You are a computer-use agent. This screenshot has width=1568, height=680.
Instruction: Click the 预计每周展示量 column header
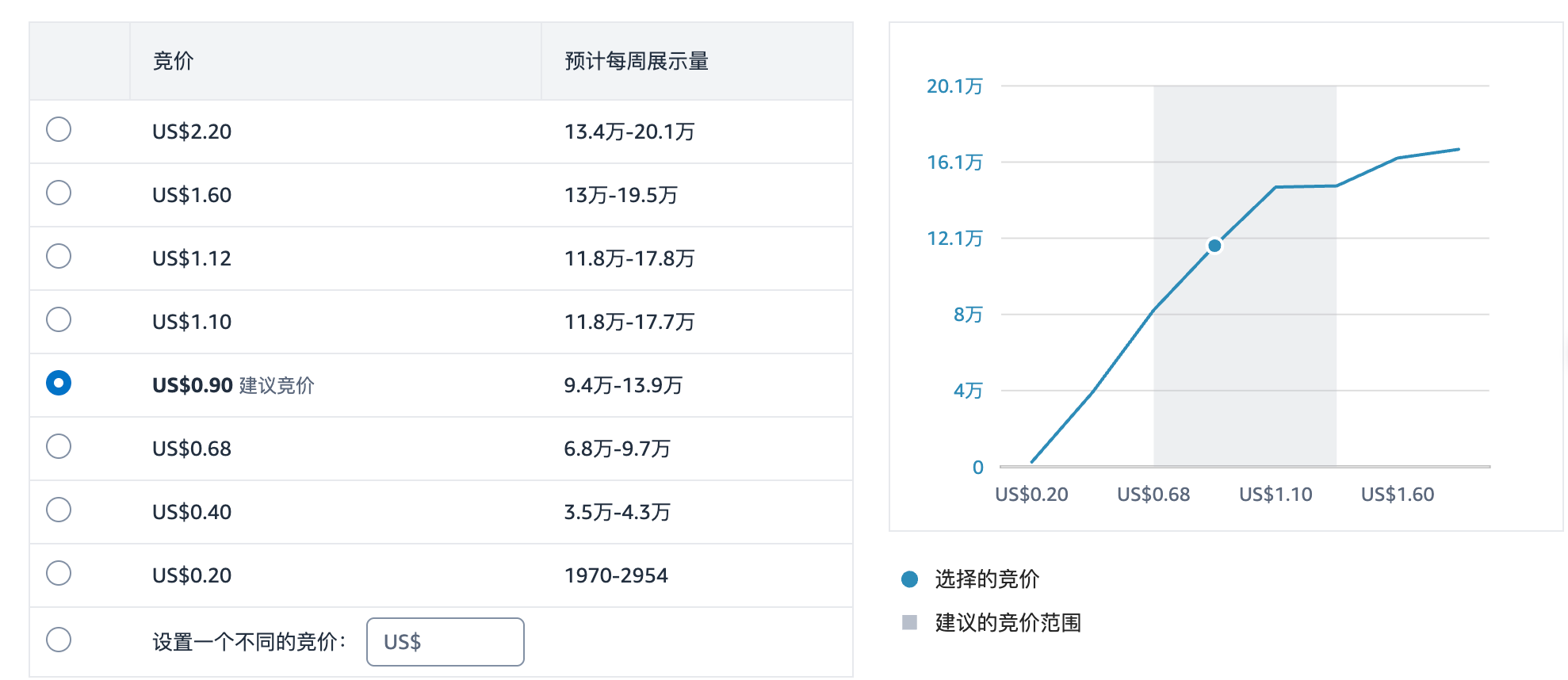(636, 61)
